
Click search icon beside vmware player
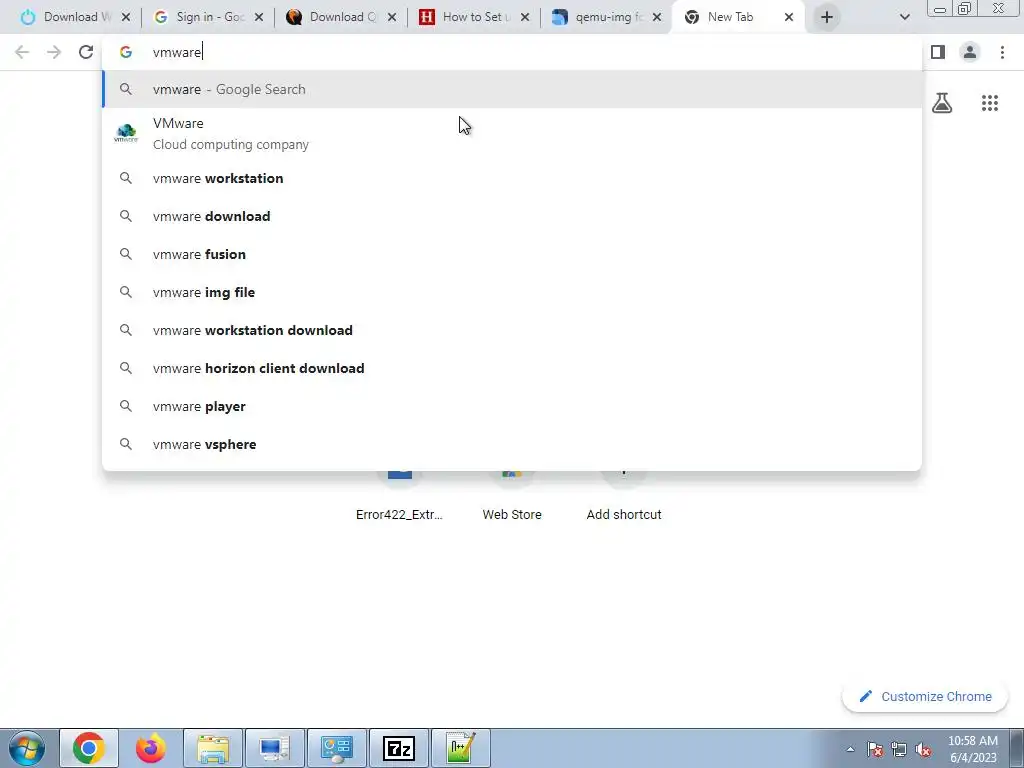126,406
